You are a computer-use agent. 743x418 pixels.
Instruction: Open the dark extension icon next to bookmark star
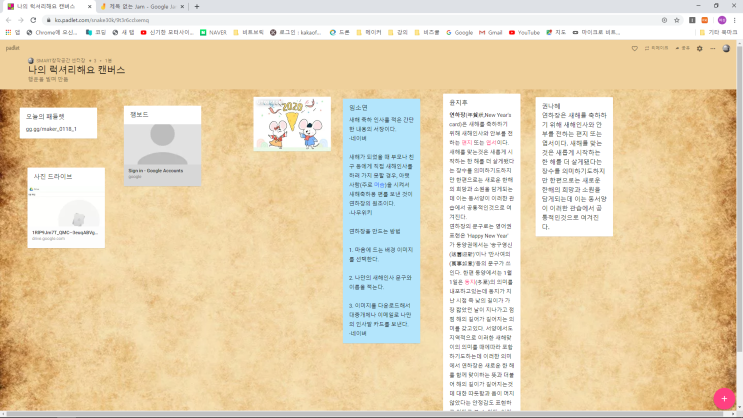click(x=692, y=20)
